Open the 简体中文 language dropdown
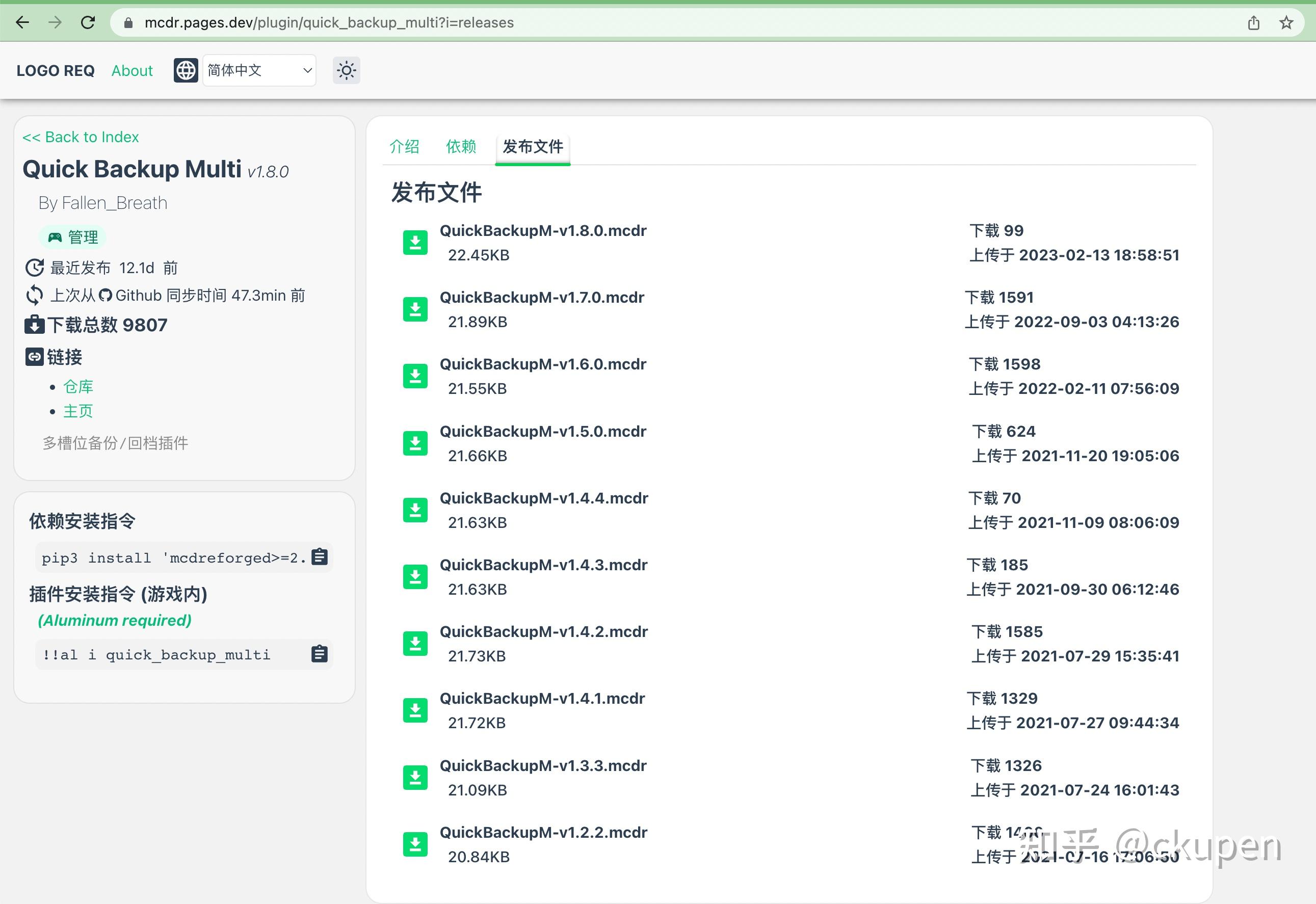Viewport: 1316px width, 904px height. pos(258,70)
